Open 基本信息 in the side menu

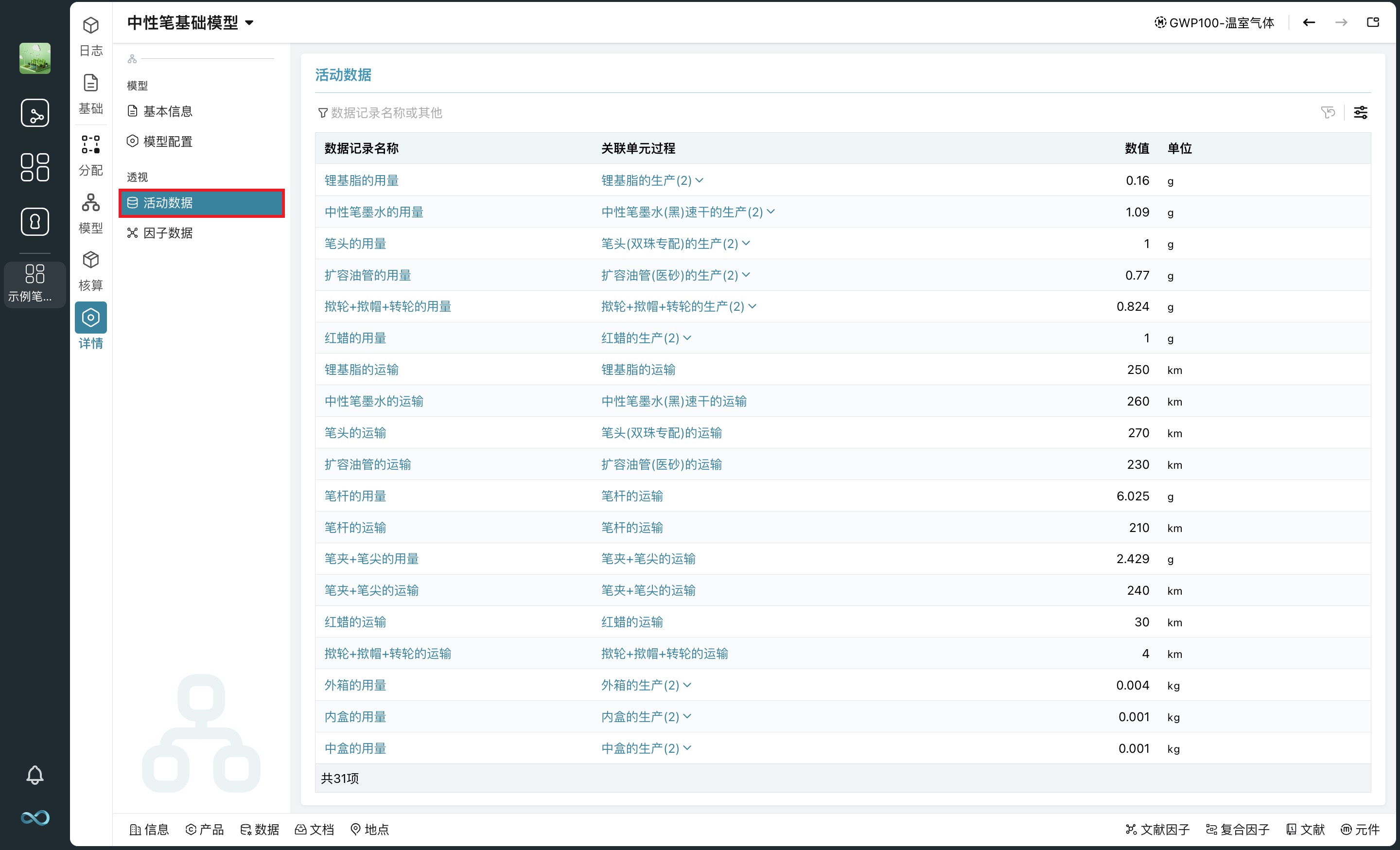tap(167, 111)
